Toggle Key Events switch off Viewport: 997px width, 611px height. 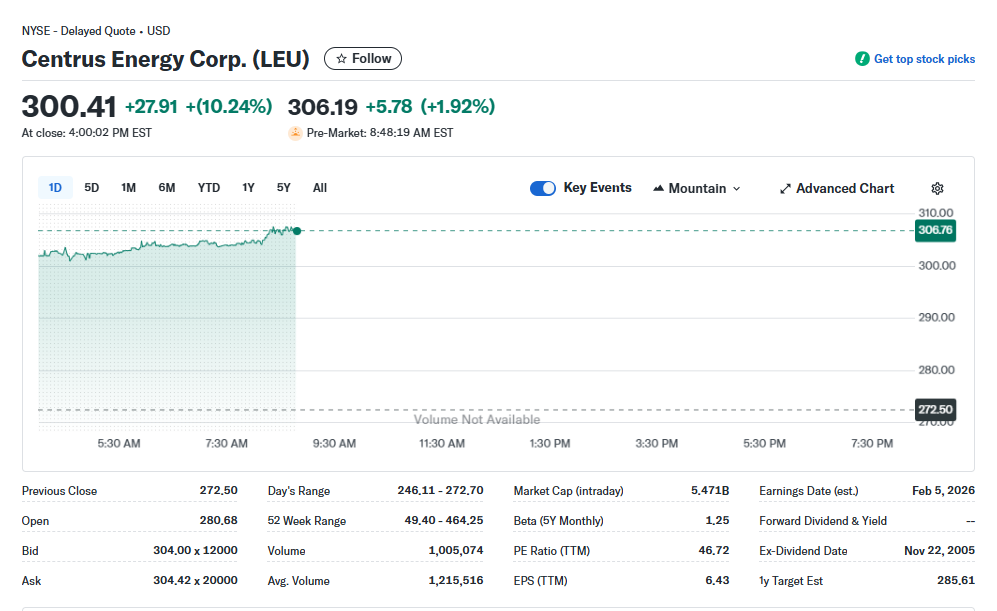coord(543,188)
